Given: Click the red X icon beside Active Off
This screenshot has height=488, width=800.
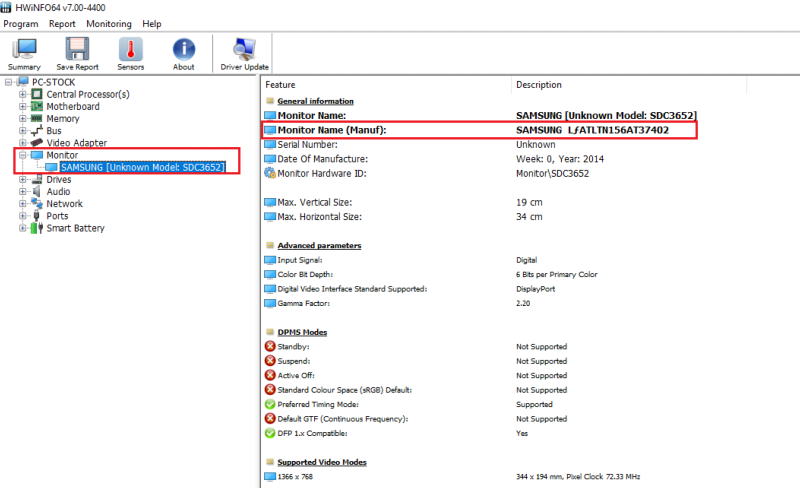Looking at the screenshot, I should pos(270,375).
